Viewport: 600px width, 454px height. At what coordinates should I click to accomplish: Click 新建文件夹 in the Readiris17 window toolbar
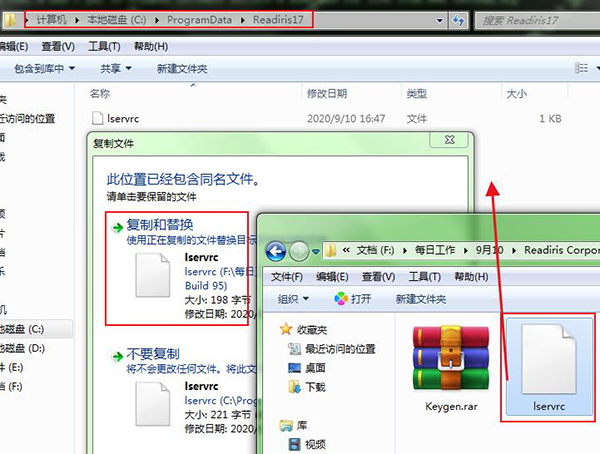click(182, 69)
